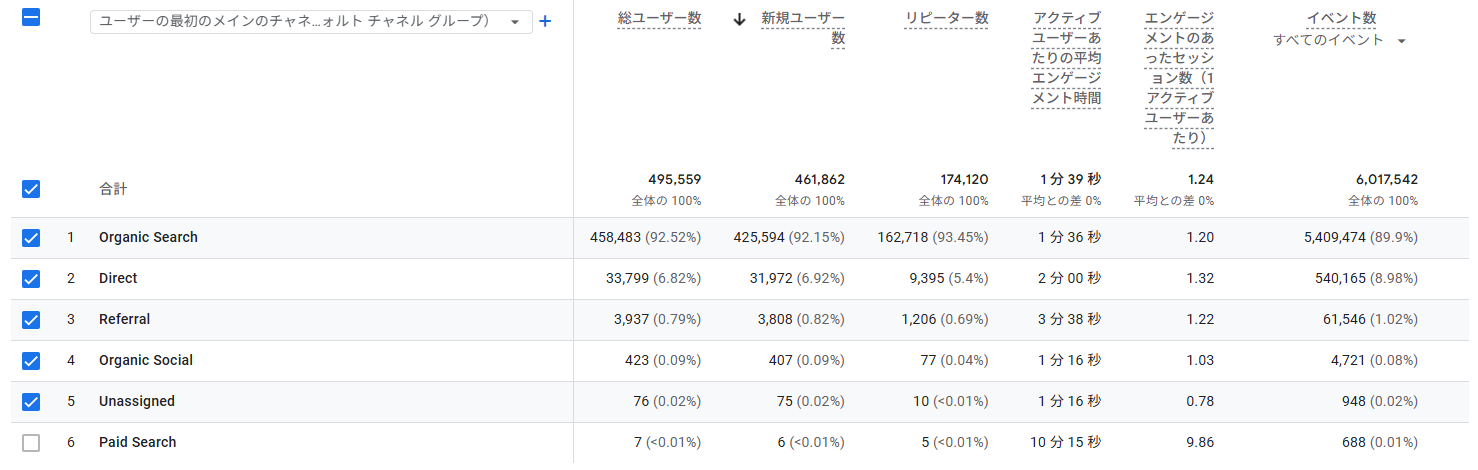Click engaged sessions per active user header
1478x470 pixels.
pyautogui.click(x=1179, y=78)
